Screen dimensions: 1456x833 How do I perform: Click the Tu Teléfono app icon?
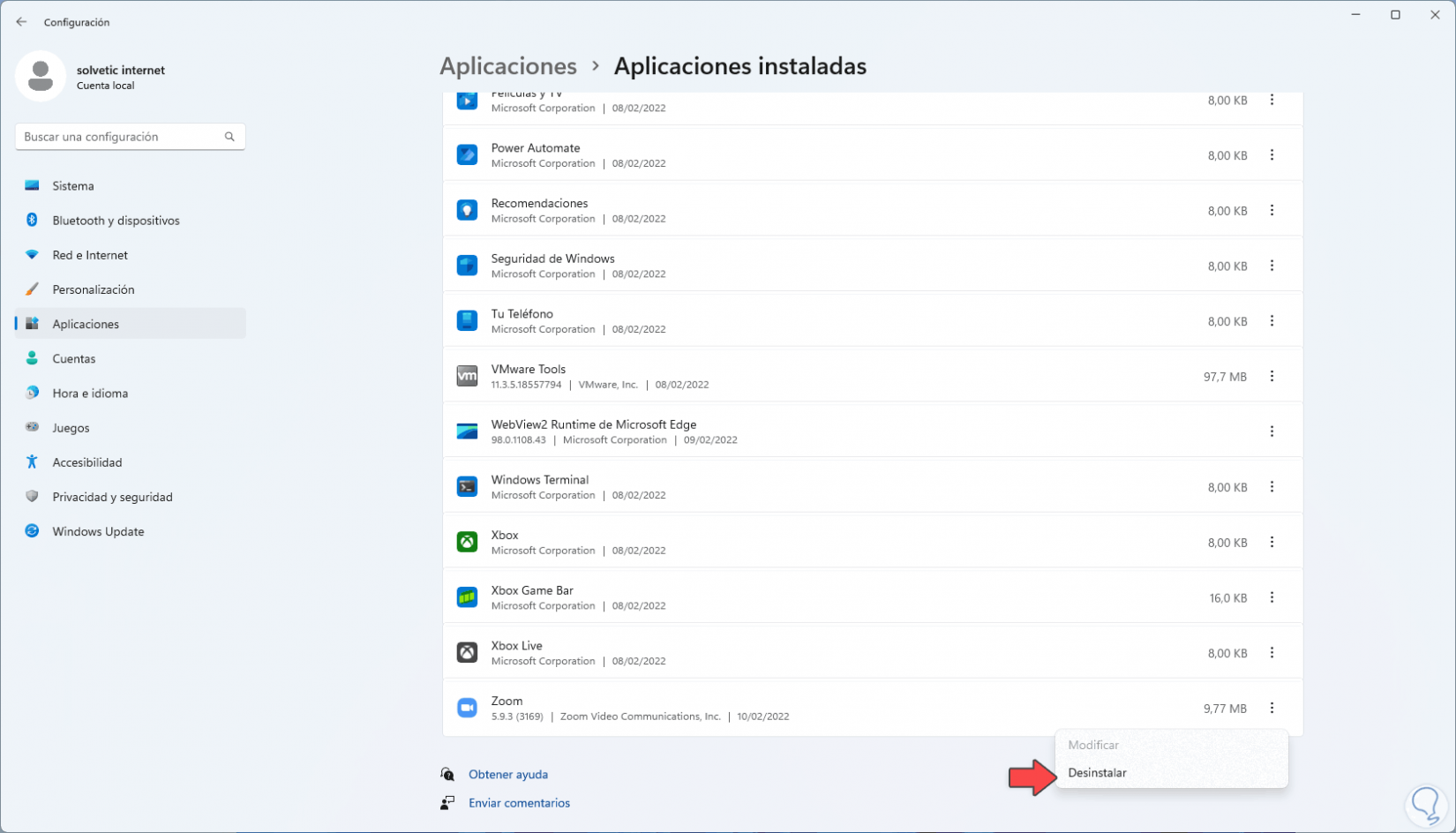click(467, 321)
